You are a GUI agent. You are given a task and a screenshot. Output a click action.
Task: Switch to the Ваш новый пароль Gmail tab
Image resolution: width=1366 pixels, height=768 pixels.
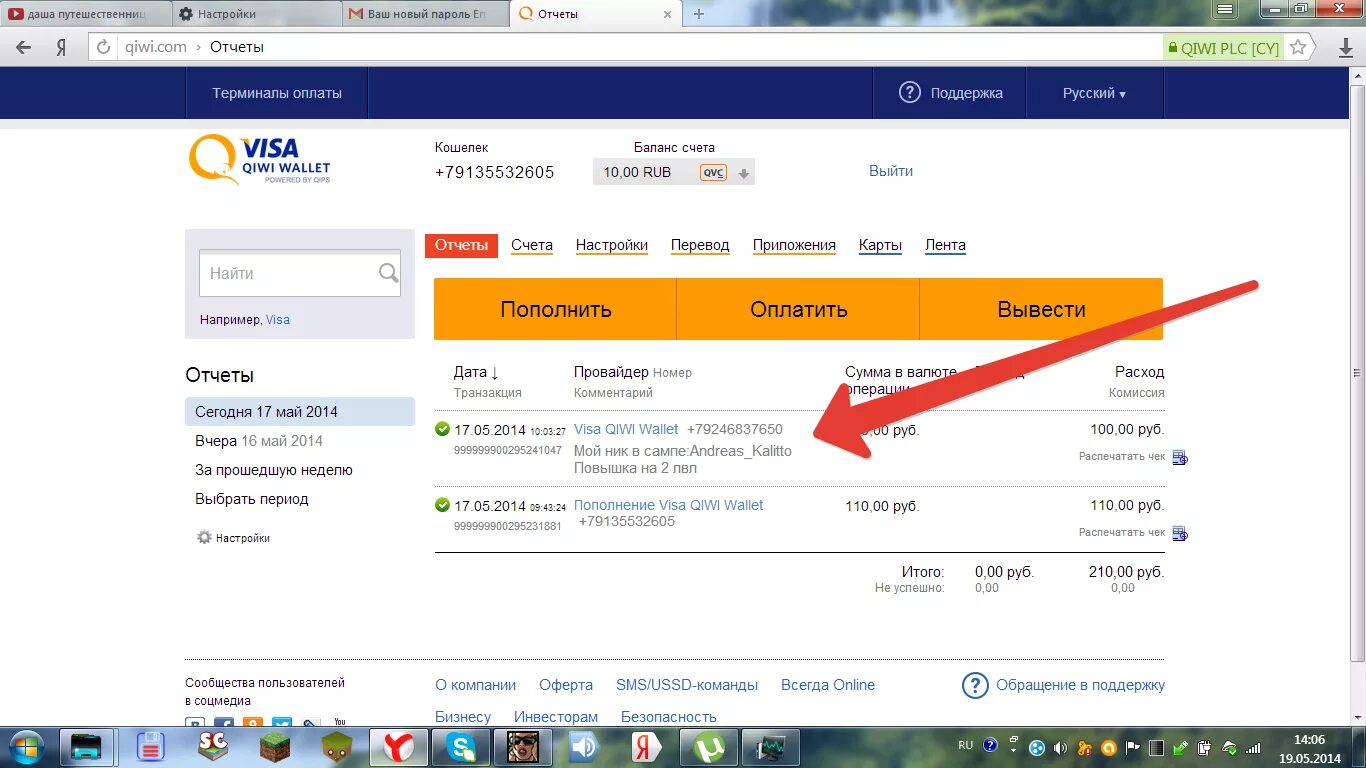(424, 14)
